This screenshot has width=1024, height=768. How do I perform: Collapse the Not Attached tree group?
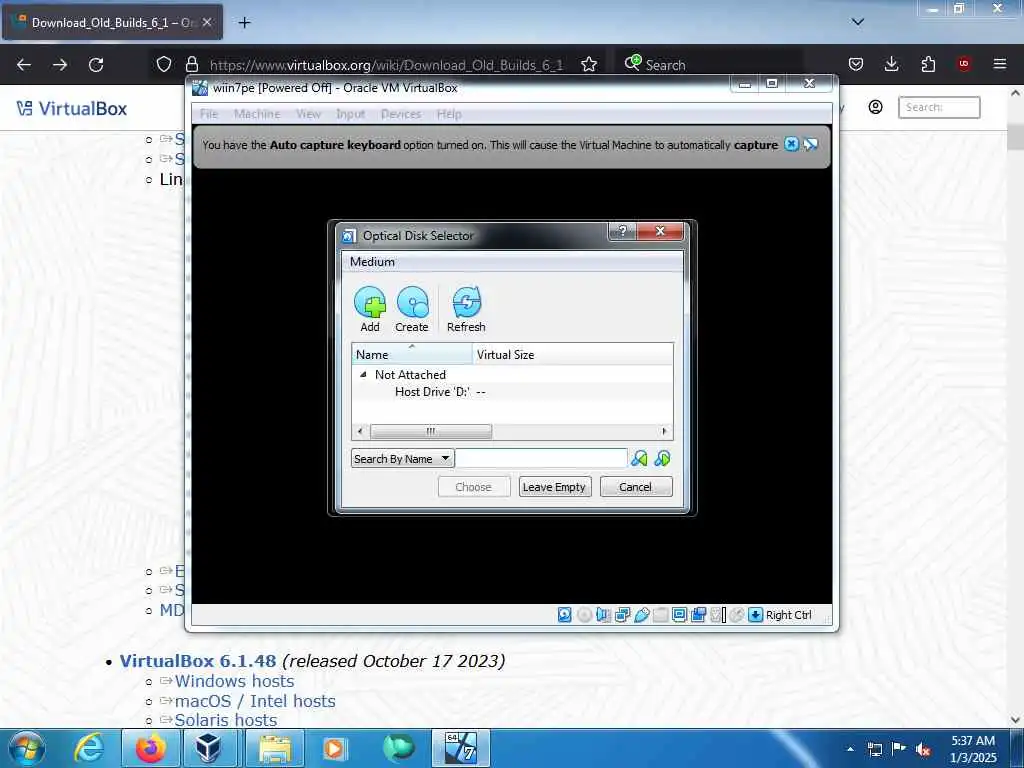363,374
